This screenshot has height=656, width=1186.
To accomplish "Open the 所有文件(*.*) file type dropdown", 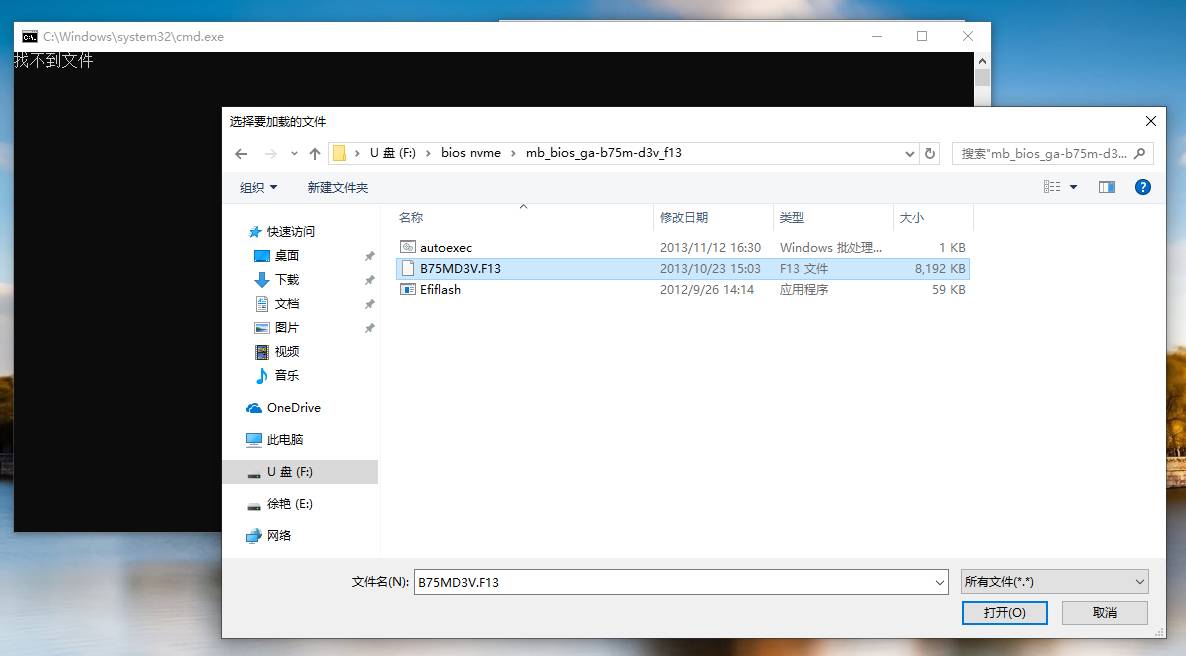I will click(x=1054, y=582).
